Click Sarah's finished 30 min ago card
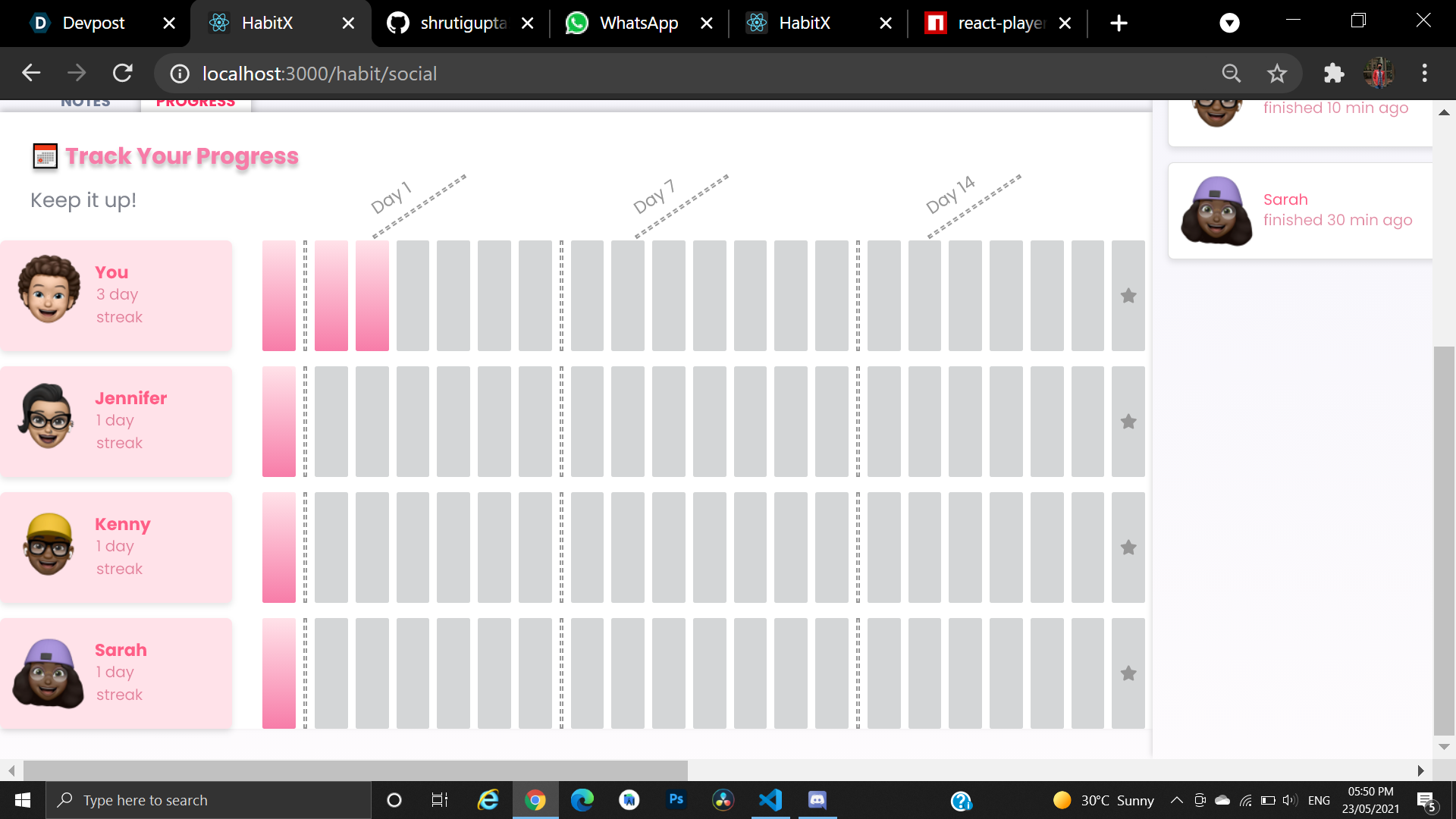The width and height of the screenshot is (1456, 819). tap(1300, 211)
